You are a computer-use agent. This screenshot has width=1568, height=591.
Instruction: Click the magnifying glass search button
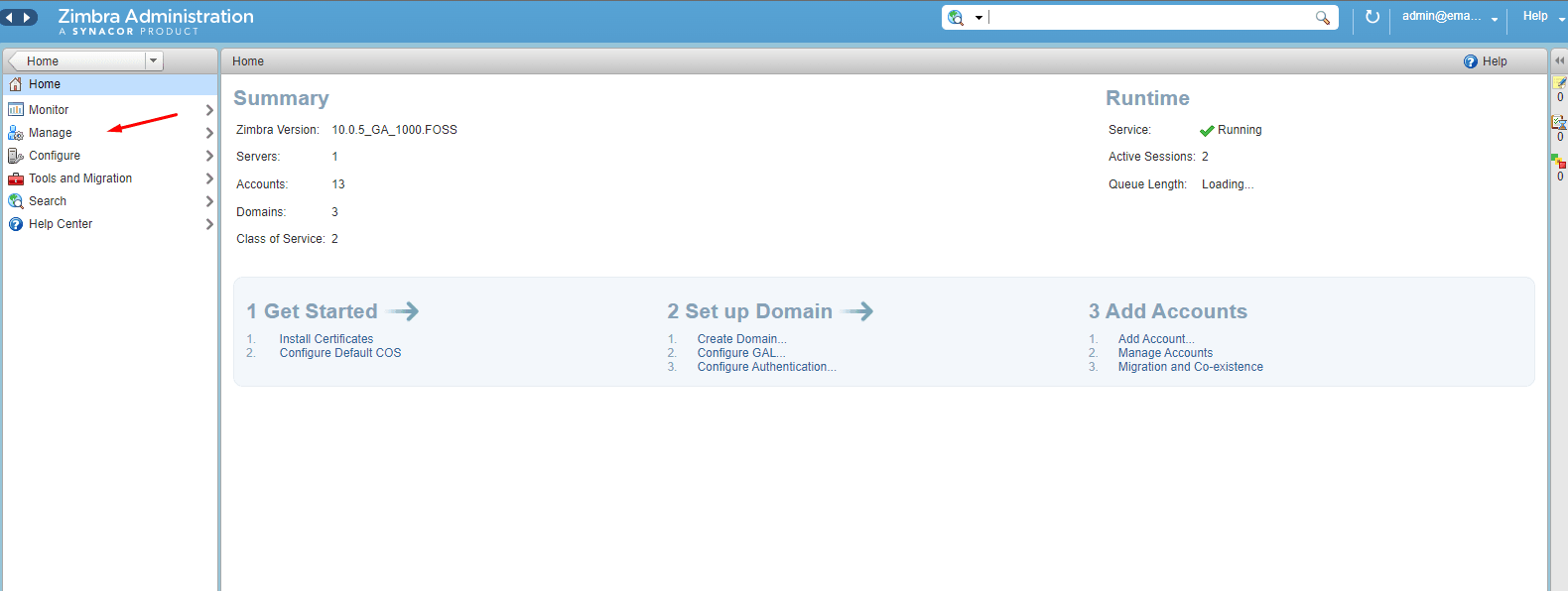(x=1323, y=18)
